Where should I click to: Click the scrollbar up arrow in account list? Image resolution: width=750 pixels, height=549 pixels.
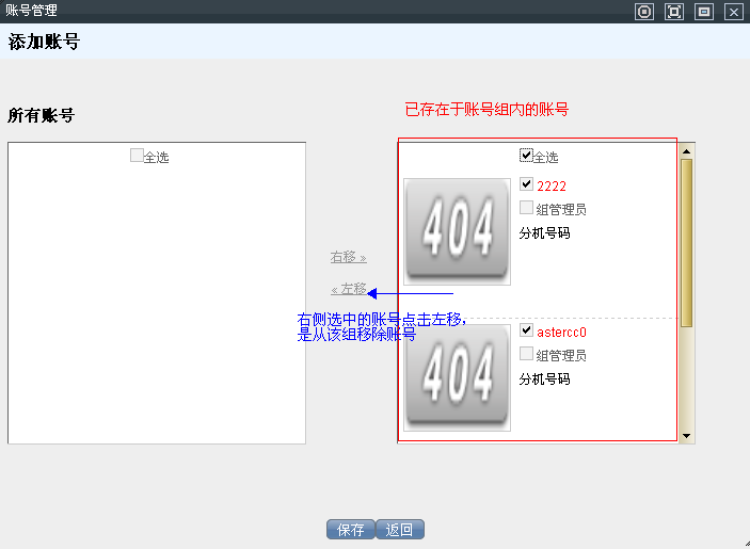click(x=686, y=151)
